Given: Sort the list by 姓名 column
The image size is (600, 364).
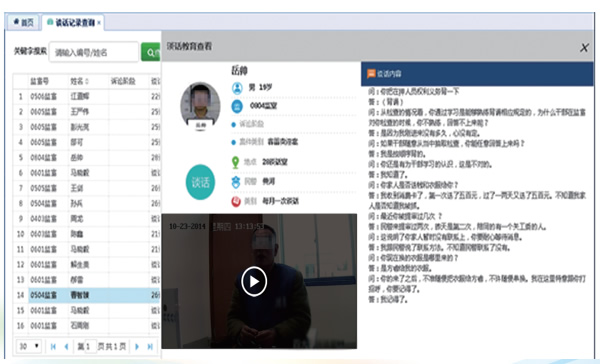Looking at the screenshot, I should click(x=80, y=81).
